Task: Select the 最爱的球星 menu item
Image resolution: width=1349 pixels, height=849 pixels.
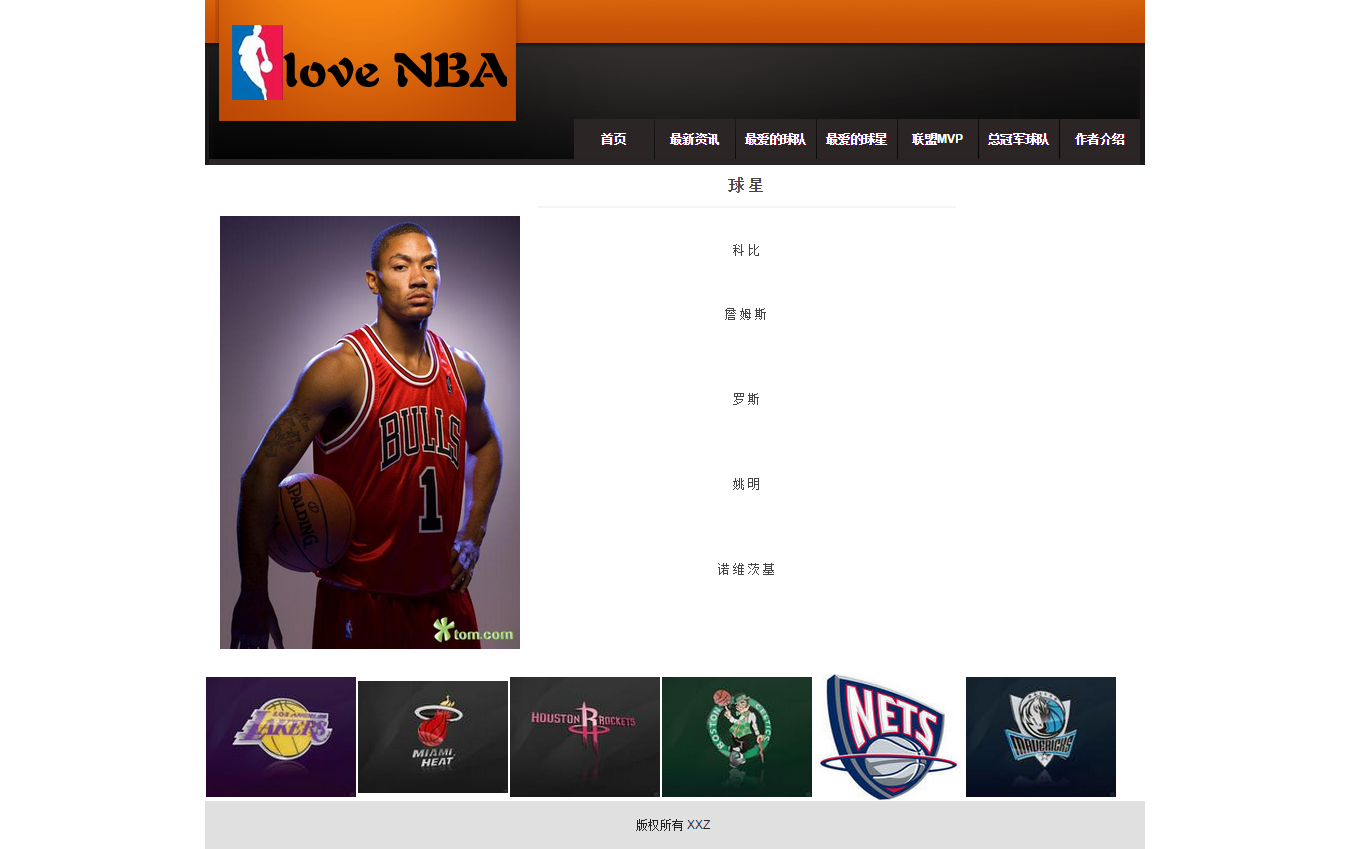Action: pos(857,140)
